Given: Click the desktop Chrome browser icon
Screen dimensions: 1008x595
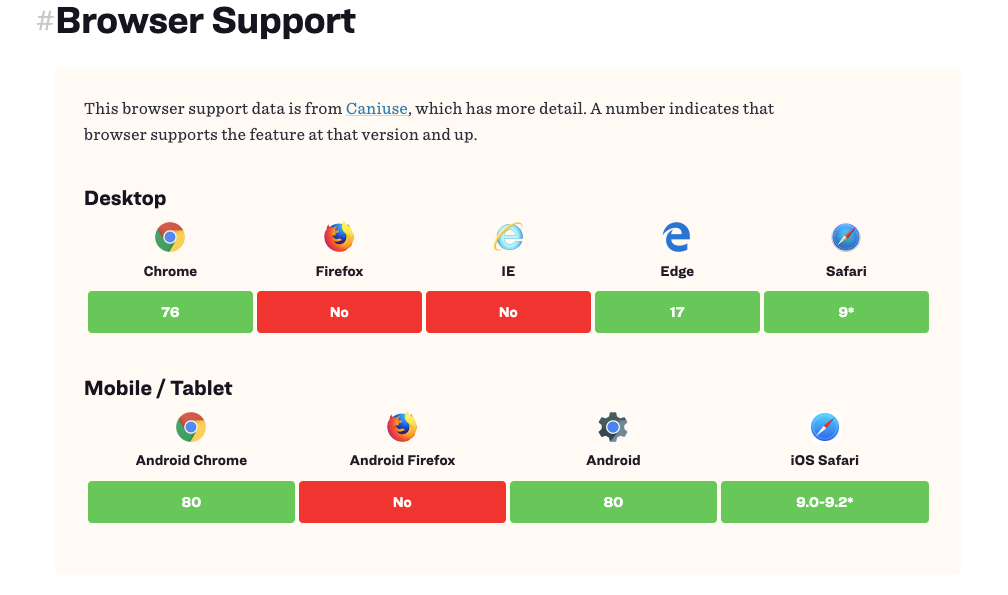Looking at the screenshot, I should point(170,237).
